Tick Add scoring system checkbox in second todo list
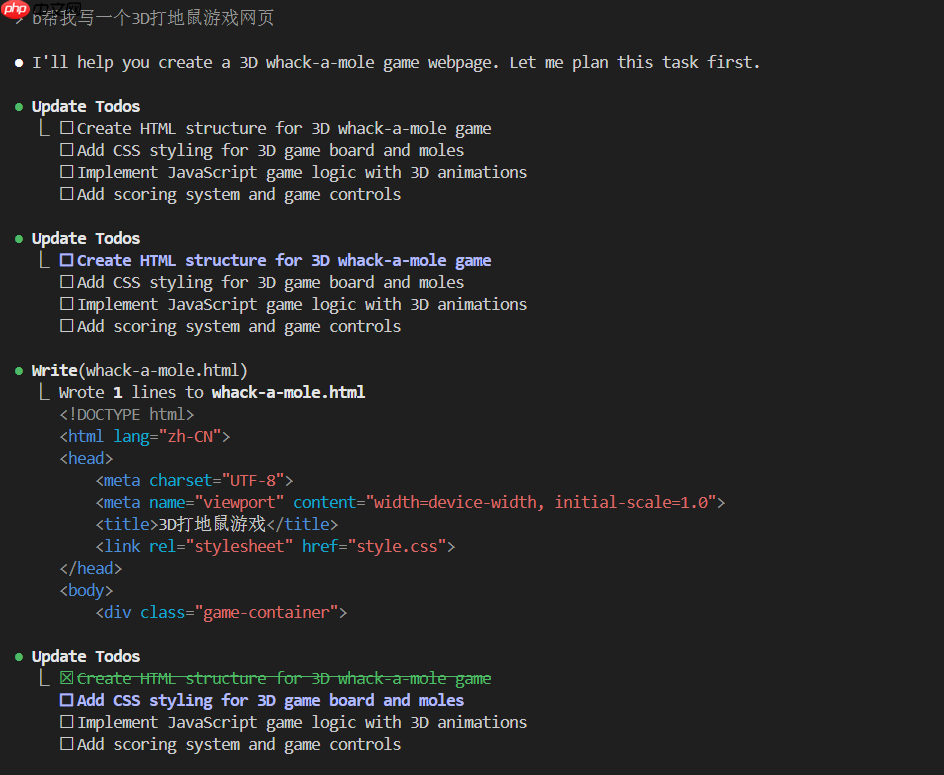 click(67, 326)
